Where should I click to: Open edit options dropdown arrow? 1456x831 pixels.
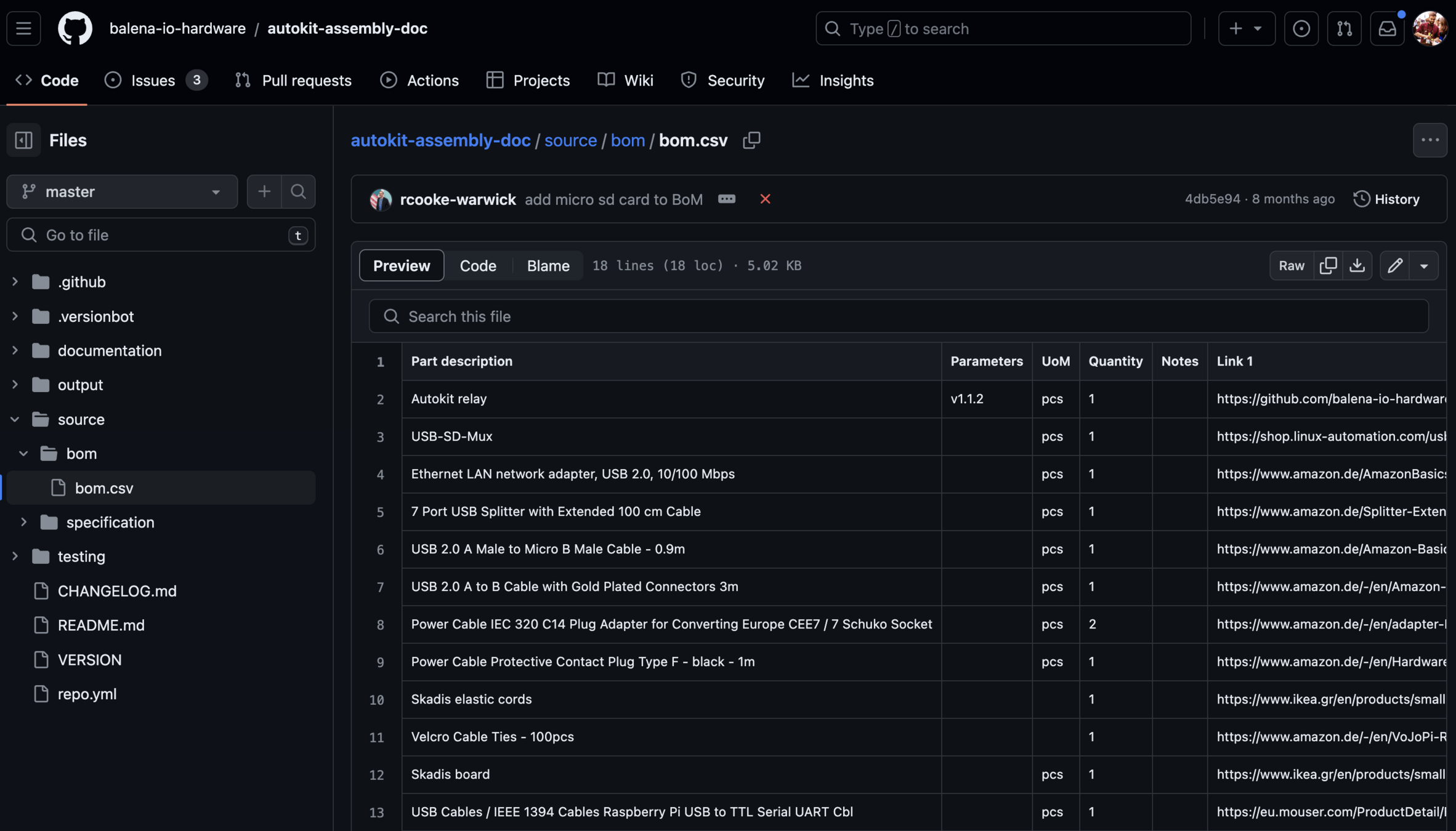coord(1424,265)
